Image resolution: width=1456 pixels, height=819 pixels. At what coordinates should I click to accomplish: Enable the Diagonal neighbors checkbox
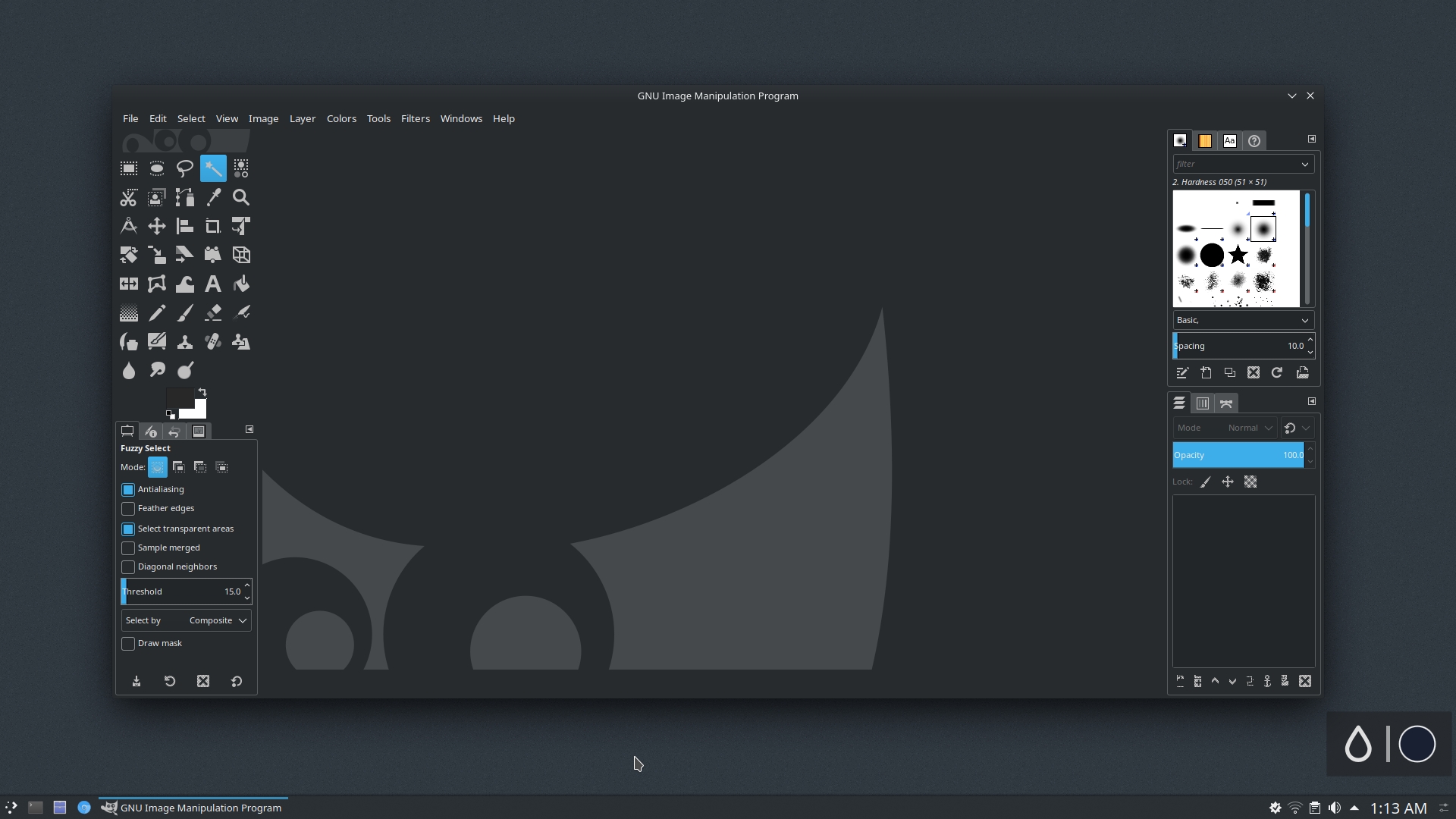[x=128, y=567]
